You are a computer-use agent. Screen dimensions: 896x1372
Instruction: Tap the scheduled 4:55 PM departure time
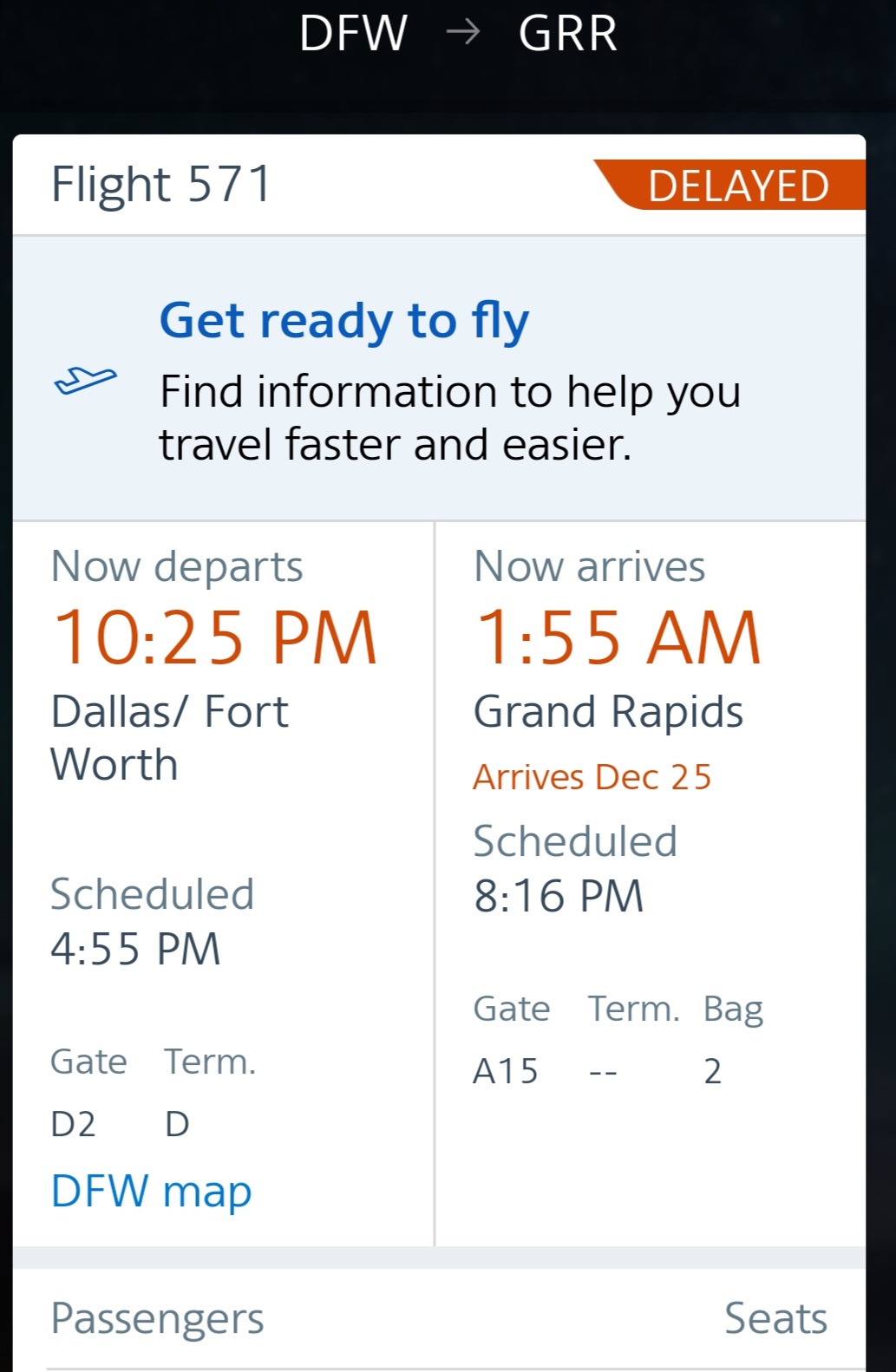[135, 949]
